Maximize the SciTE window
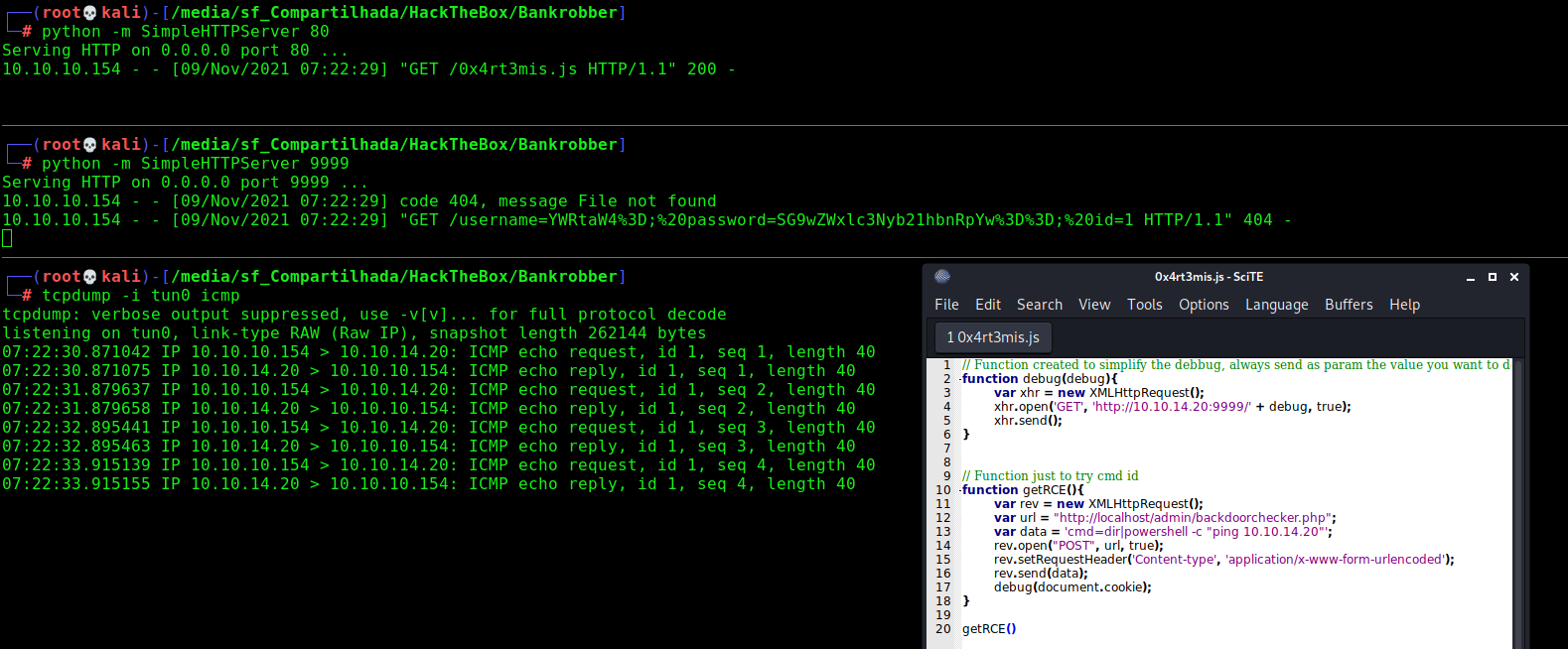 pyautogui.click(x=1493, y=278)
